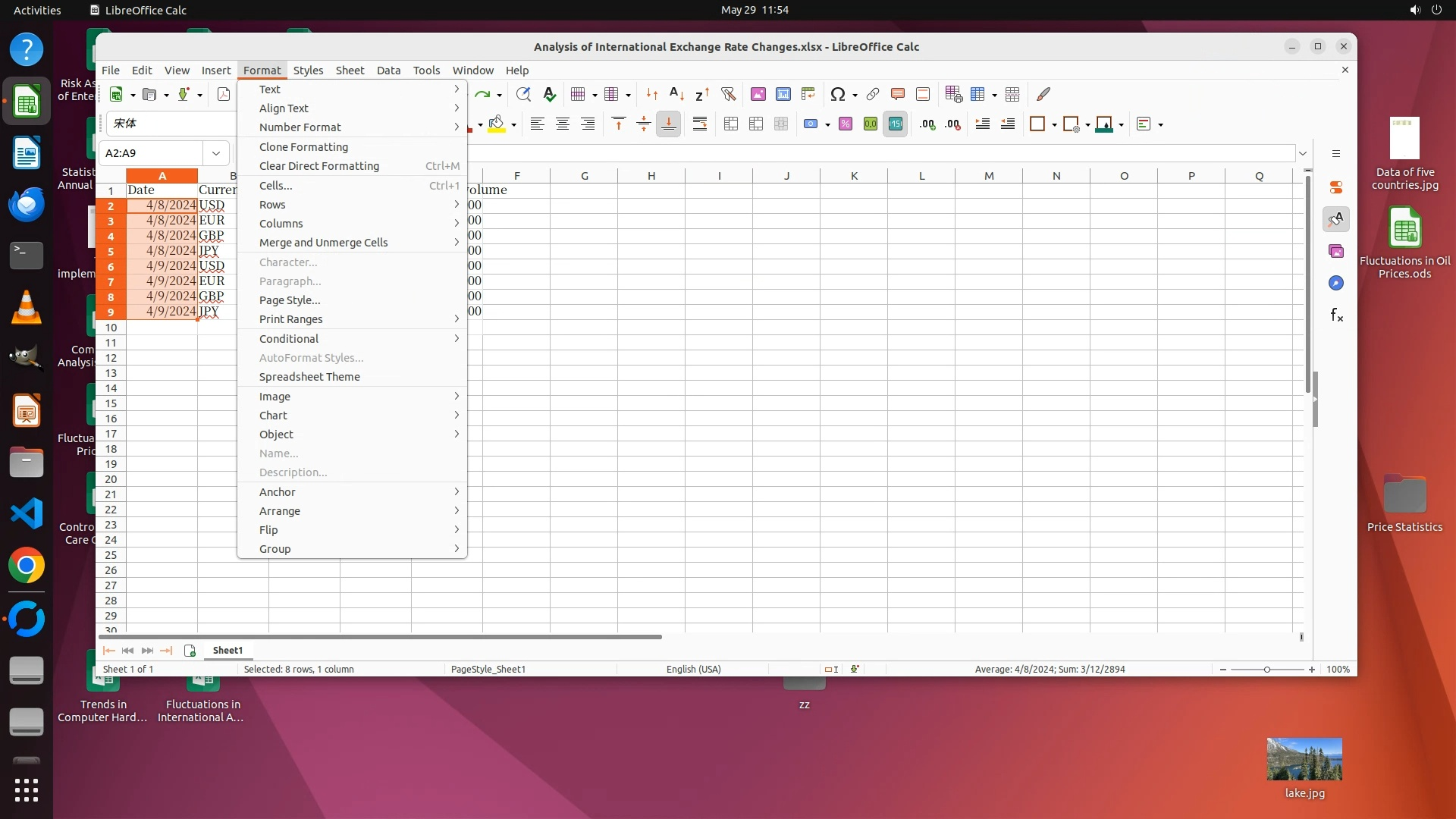Format selection as percent
The image size is (1456, 819).
pyautogui.click(x=846, y=124)
